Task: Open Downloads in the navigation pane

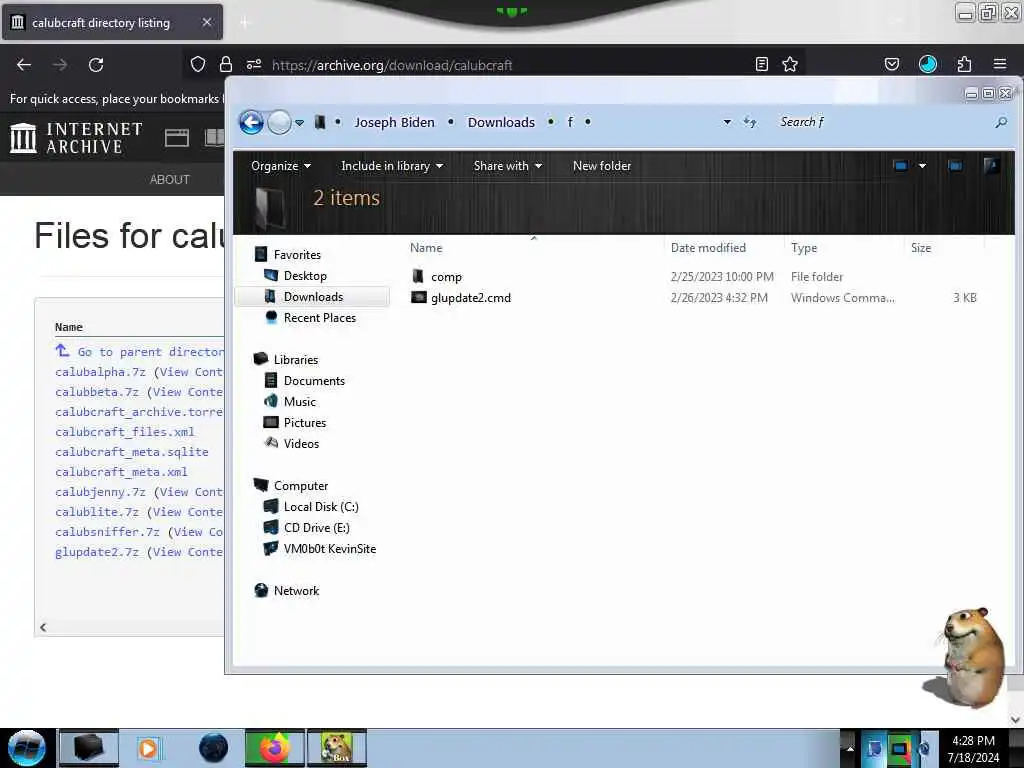Action: (313, 296)
